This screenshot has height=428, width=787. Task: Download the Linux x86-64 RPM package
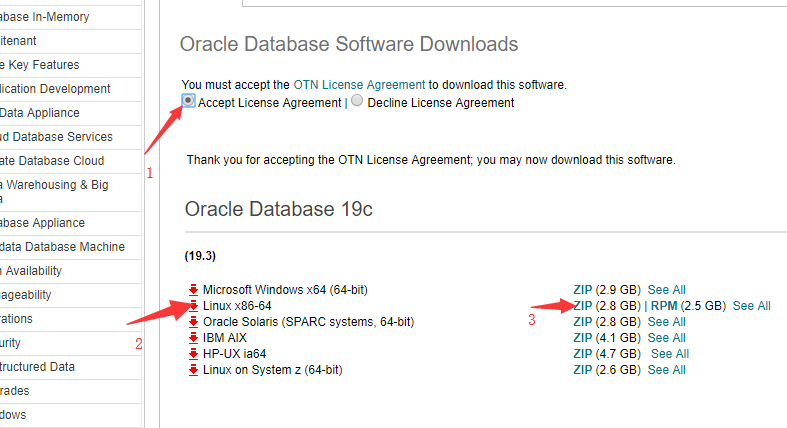pos(666,306)
